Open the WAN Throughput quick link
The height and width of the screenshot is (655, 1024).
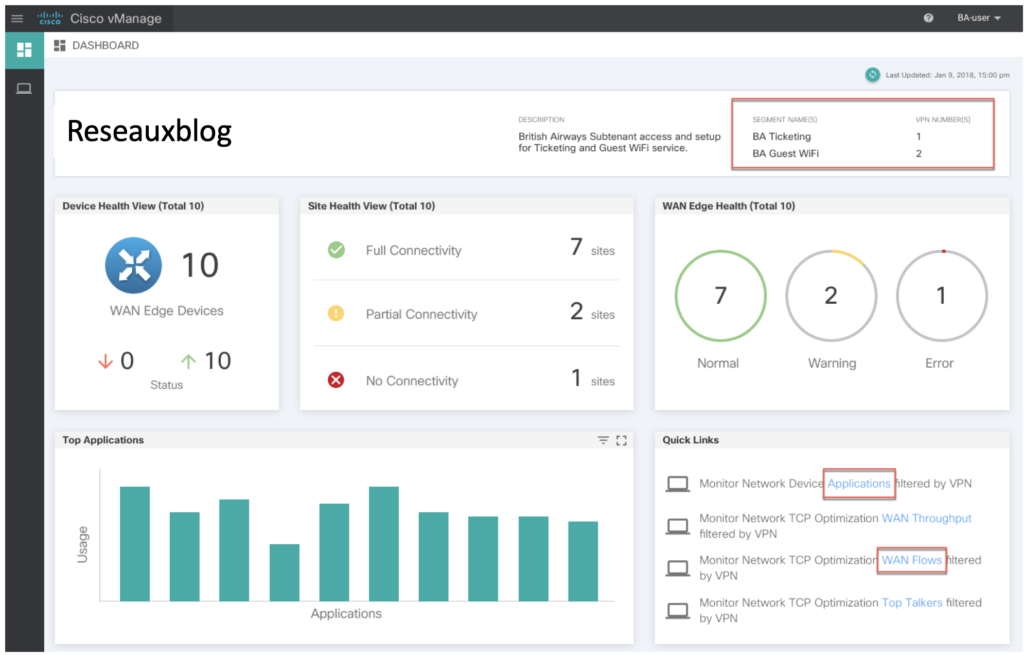[x=926, y=518]
